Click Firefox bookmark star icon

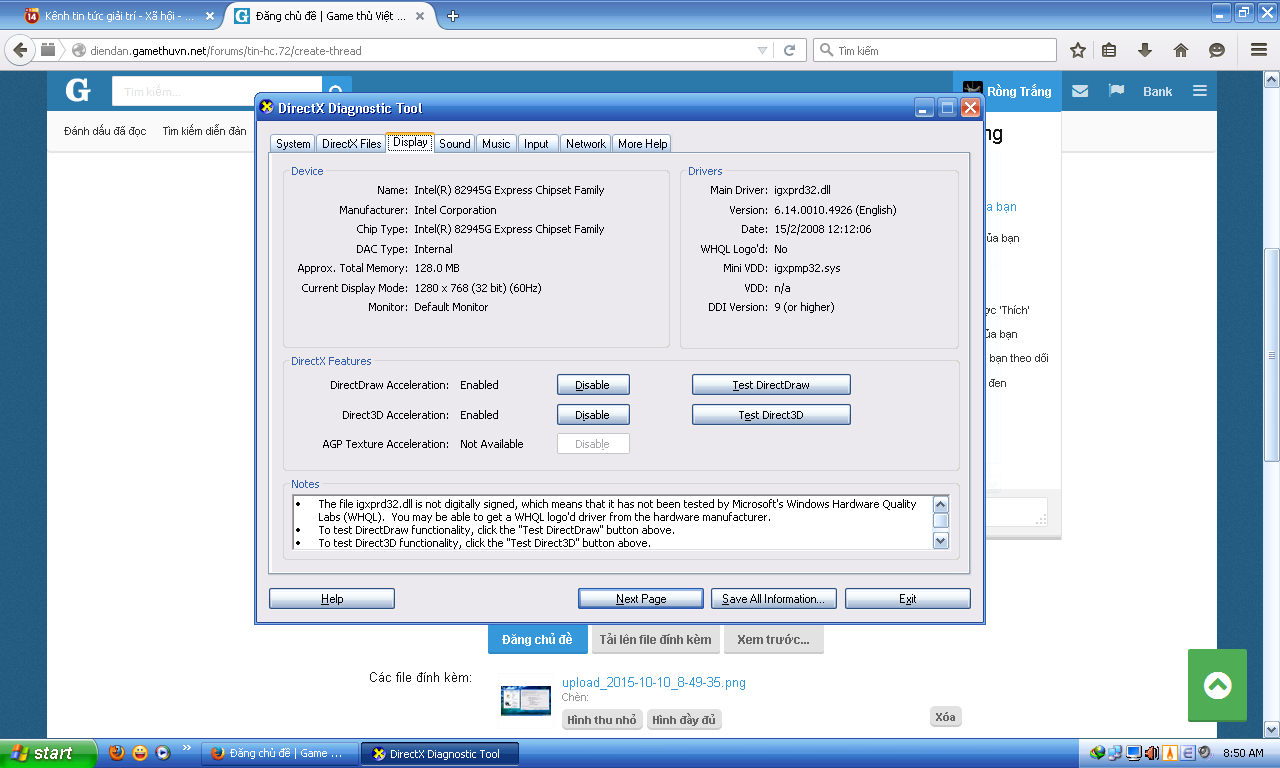pos(1078,50)
